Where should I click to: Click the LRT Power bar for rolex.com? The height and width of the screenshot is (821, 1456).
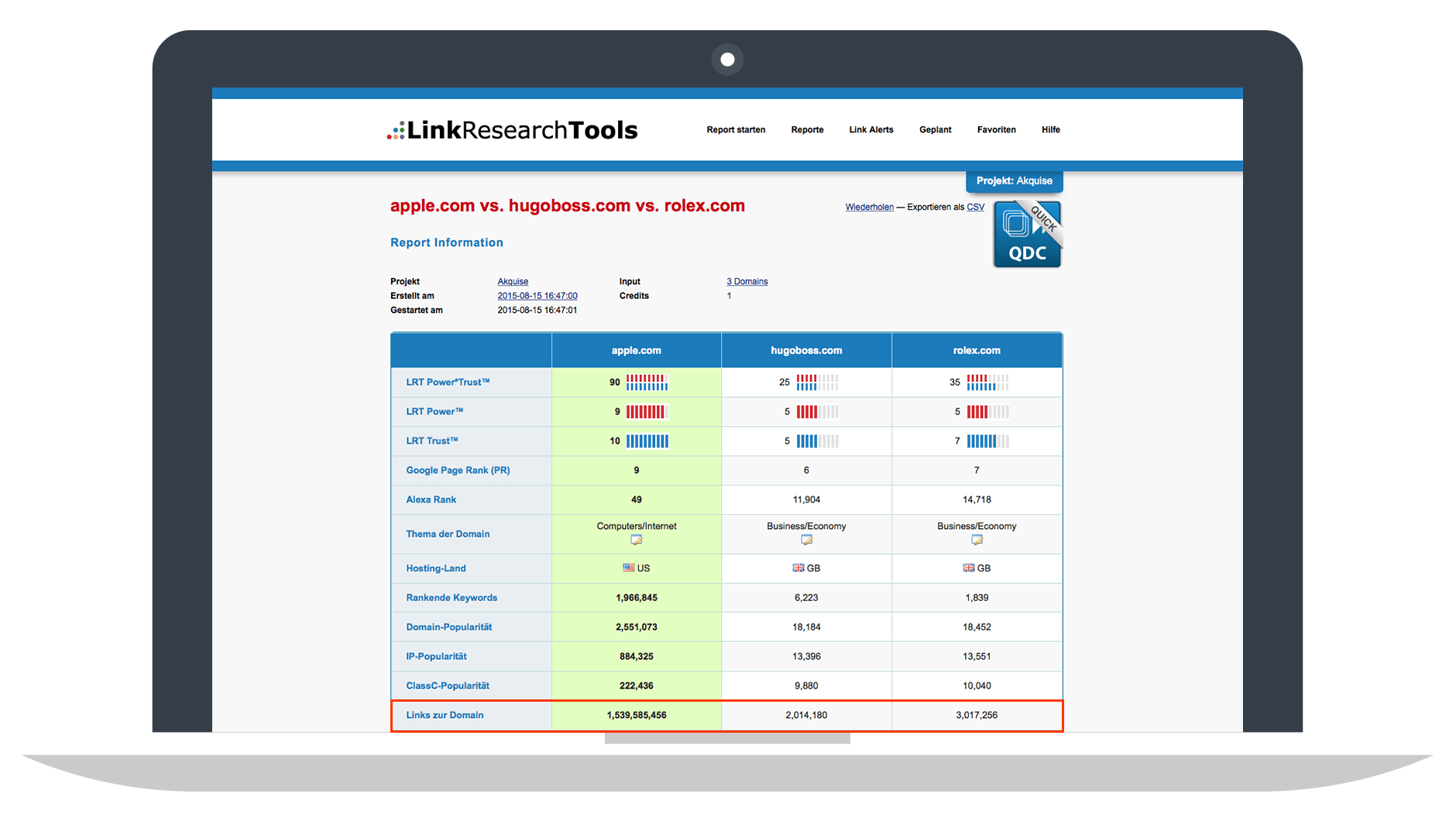[987, 412]
